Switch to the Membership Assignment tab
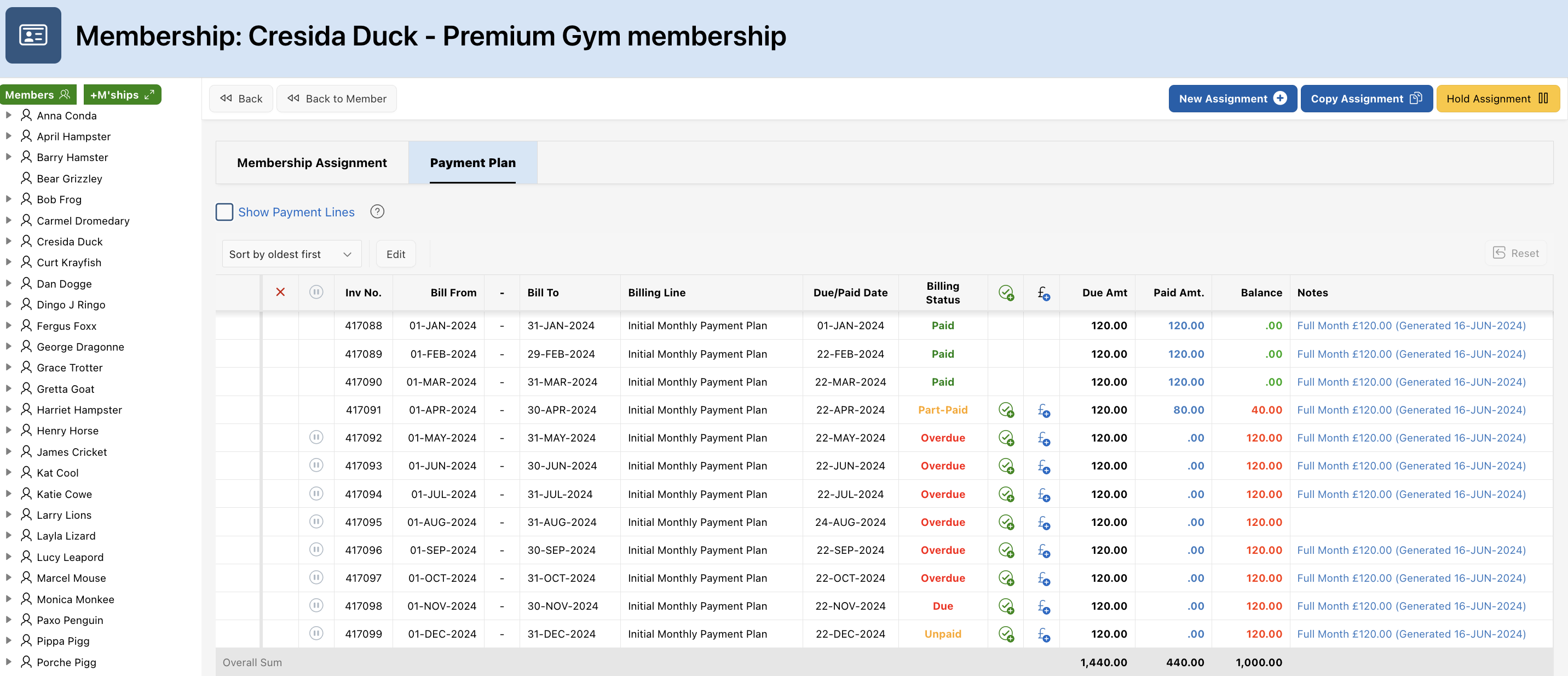The height and width of the screenshot is (676, 1568). (312, 162)
